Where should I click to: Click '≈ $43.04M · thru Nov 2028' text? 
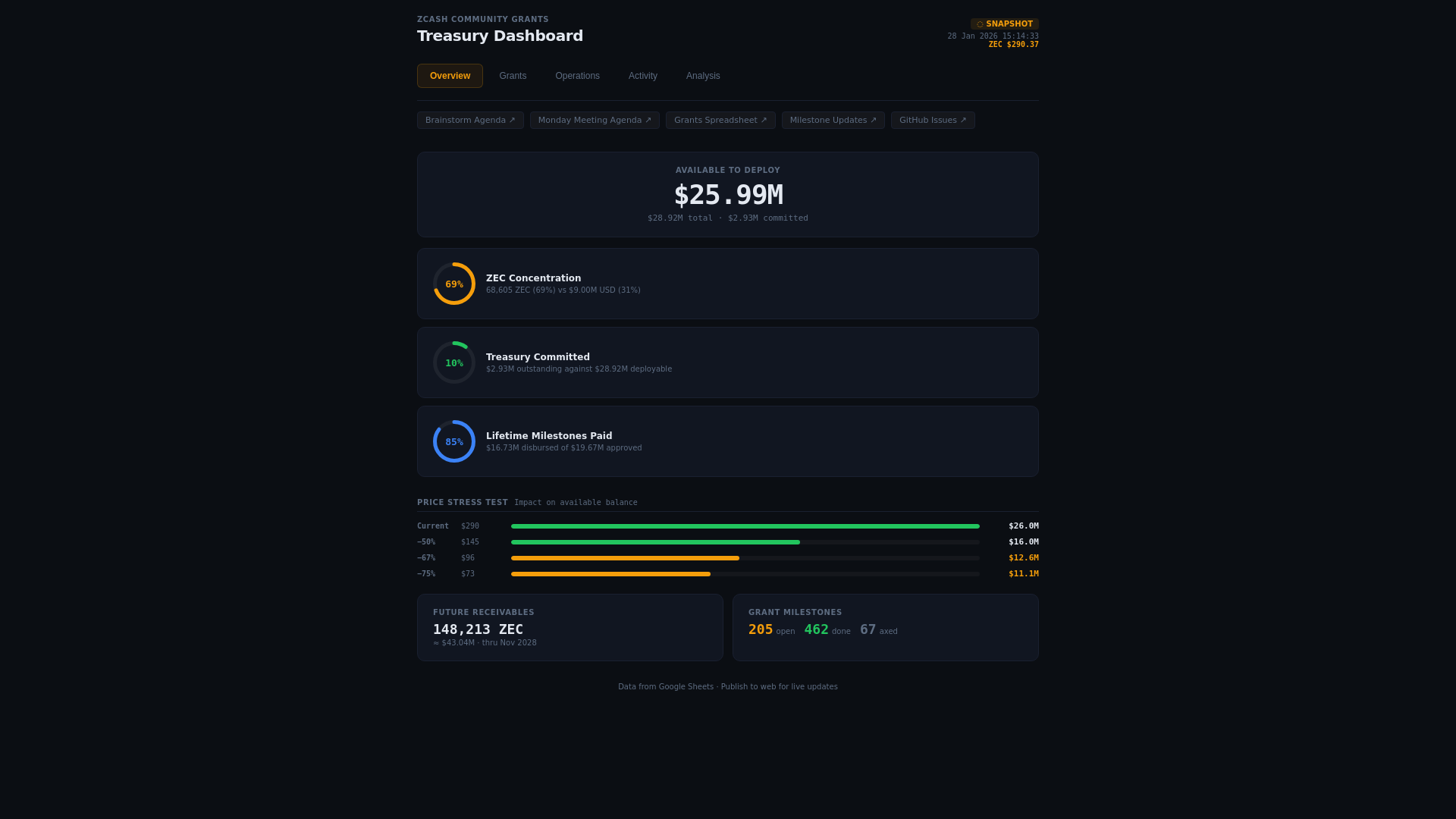[x=485, y=643]
